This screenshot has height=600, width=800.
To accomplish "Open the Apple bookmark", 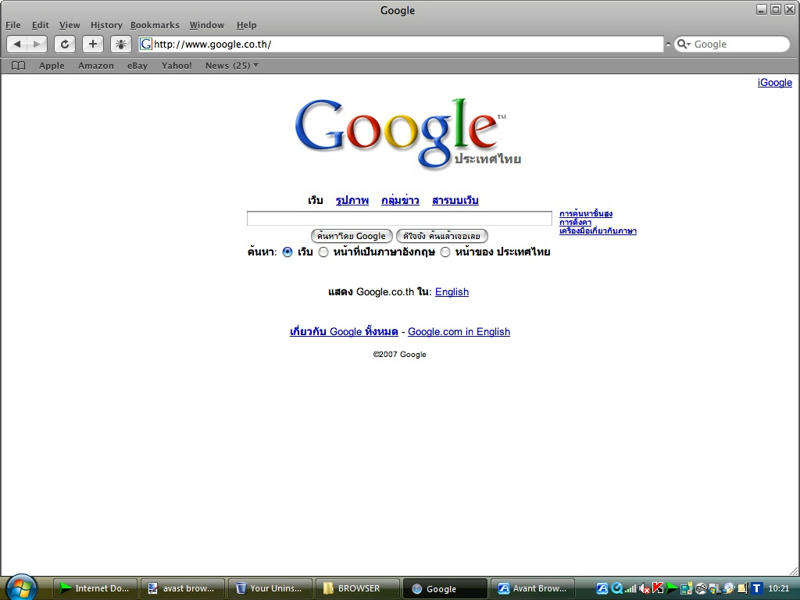I will click(x=52, y=66).
